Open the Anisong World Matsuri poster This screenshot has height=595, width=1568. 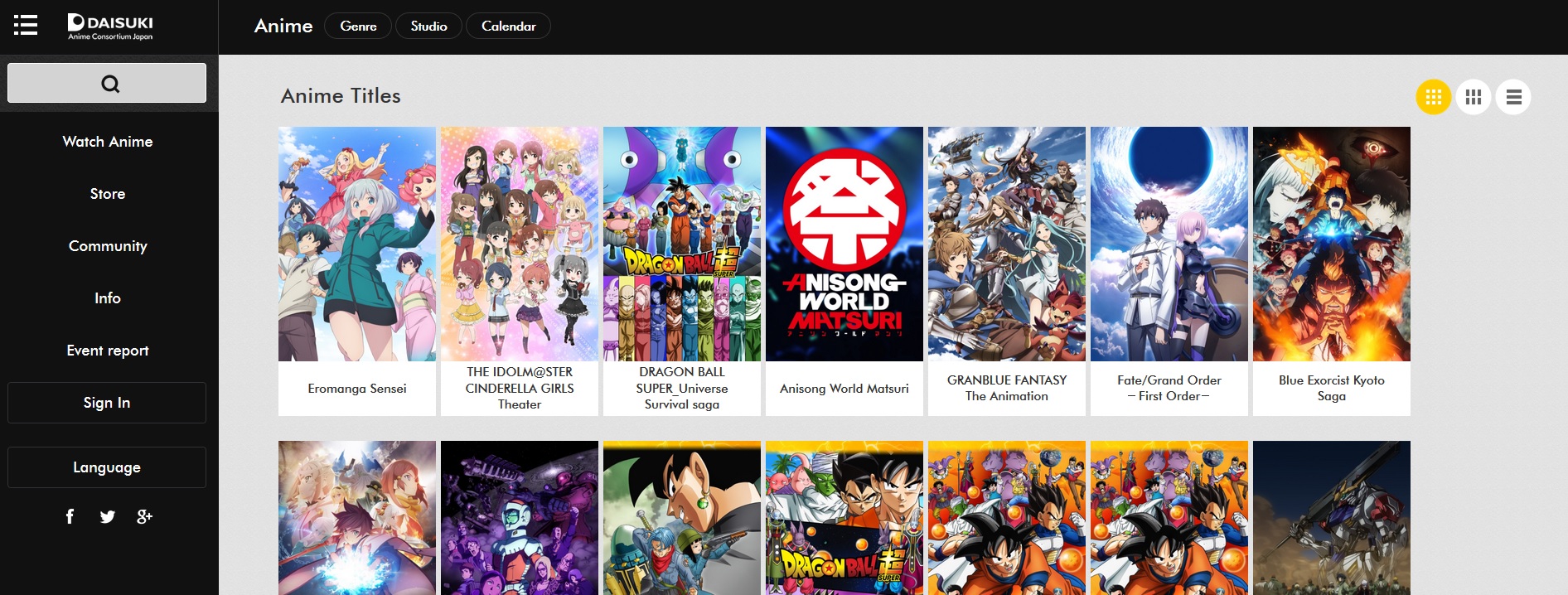point(844,244)
